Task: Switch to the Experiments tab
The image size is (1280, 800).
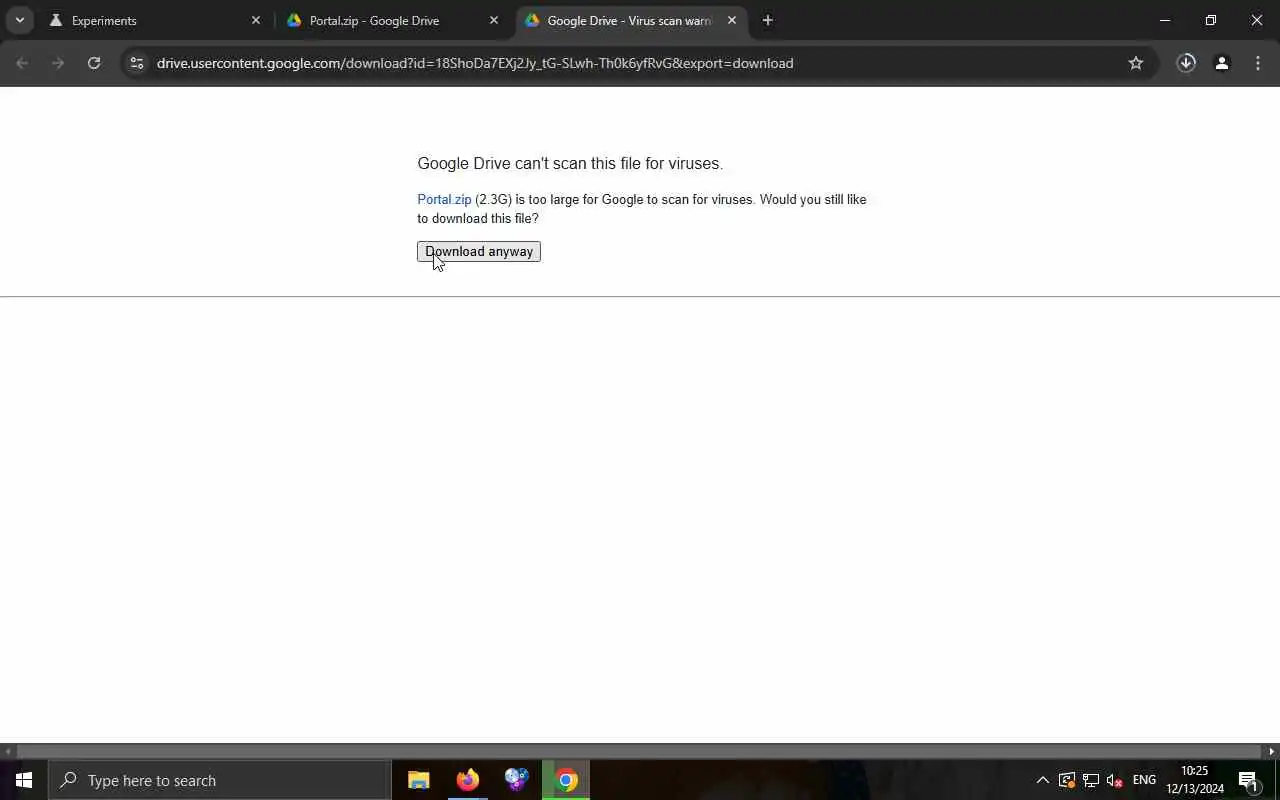Action: (155, 20)
